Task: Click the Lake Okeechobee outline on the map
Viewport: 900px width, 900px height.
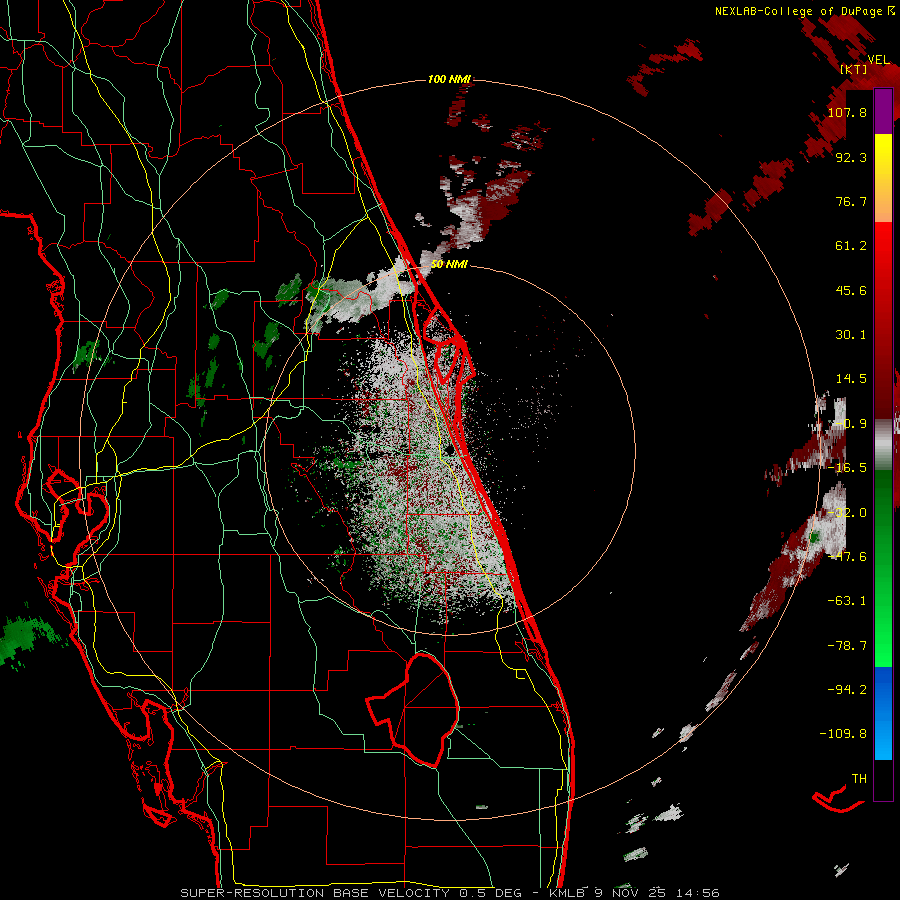Action: (x=413, y=710)
